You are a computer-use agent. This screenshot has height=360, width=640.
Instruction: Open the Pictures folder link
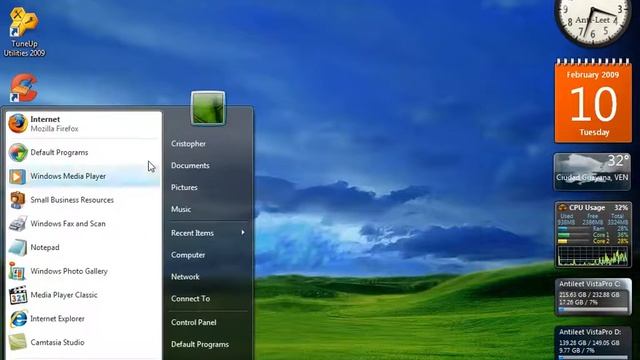(184, 187)
